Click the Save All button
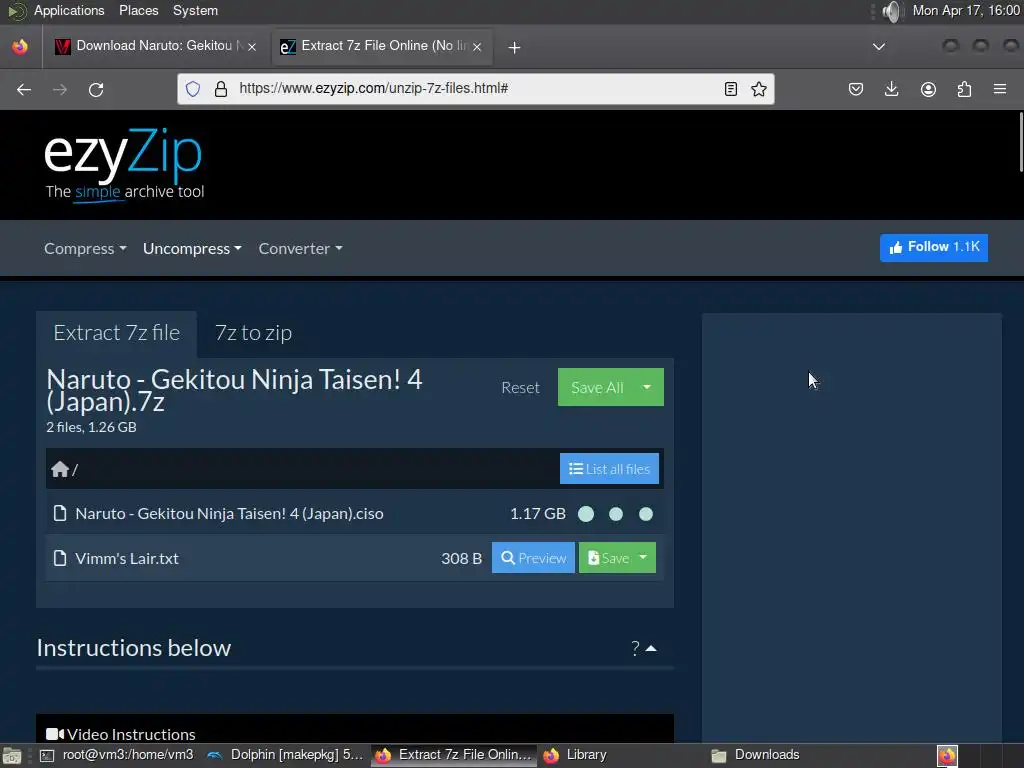Viewport: 1024px width, 768px height. [597, 387]
